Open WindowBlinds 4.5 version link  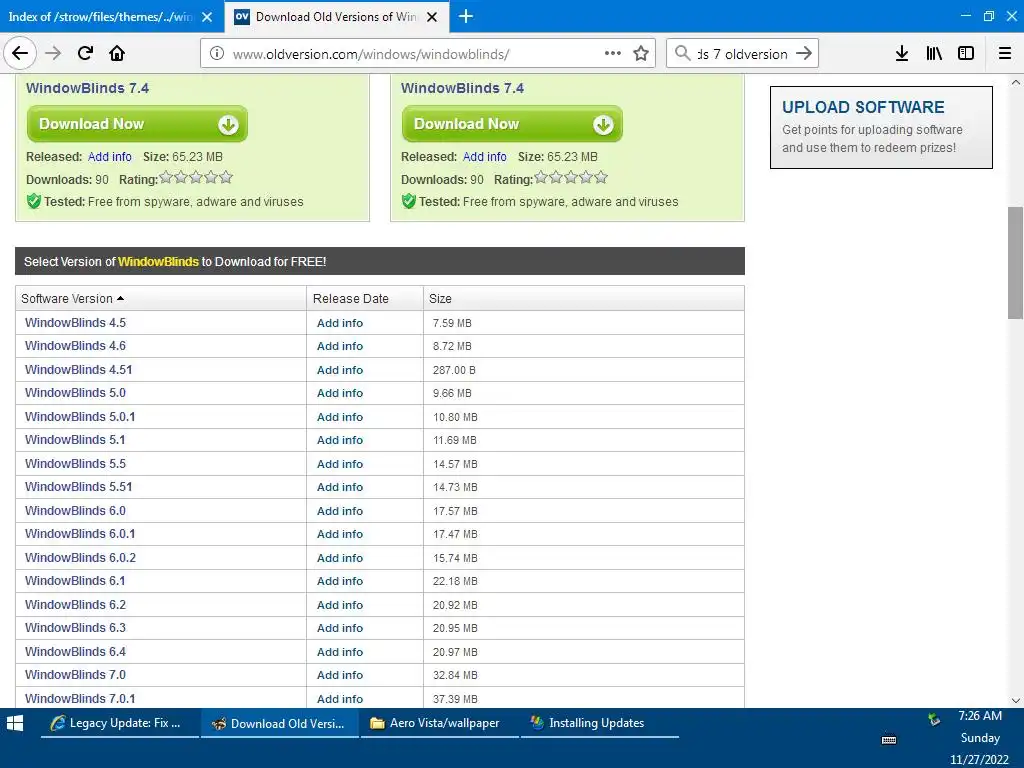pos(75,323)
